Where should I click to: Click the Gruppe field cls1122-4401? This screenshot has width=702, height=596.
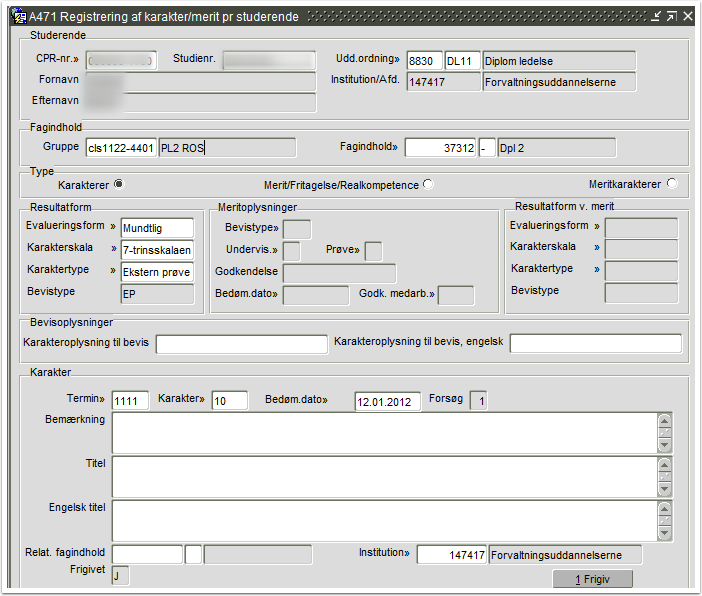click(x=121, y=148)
